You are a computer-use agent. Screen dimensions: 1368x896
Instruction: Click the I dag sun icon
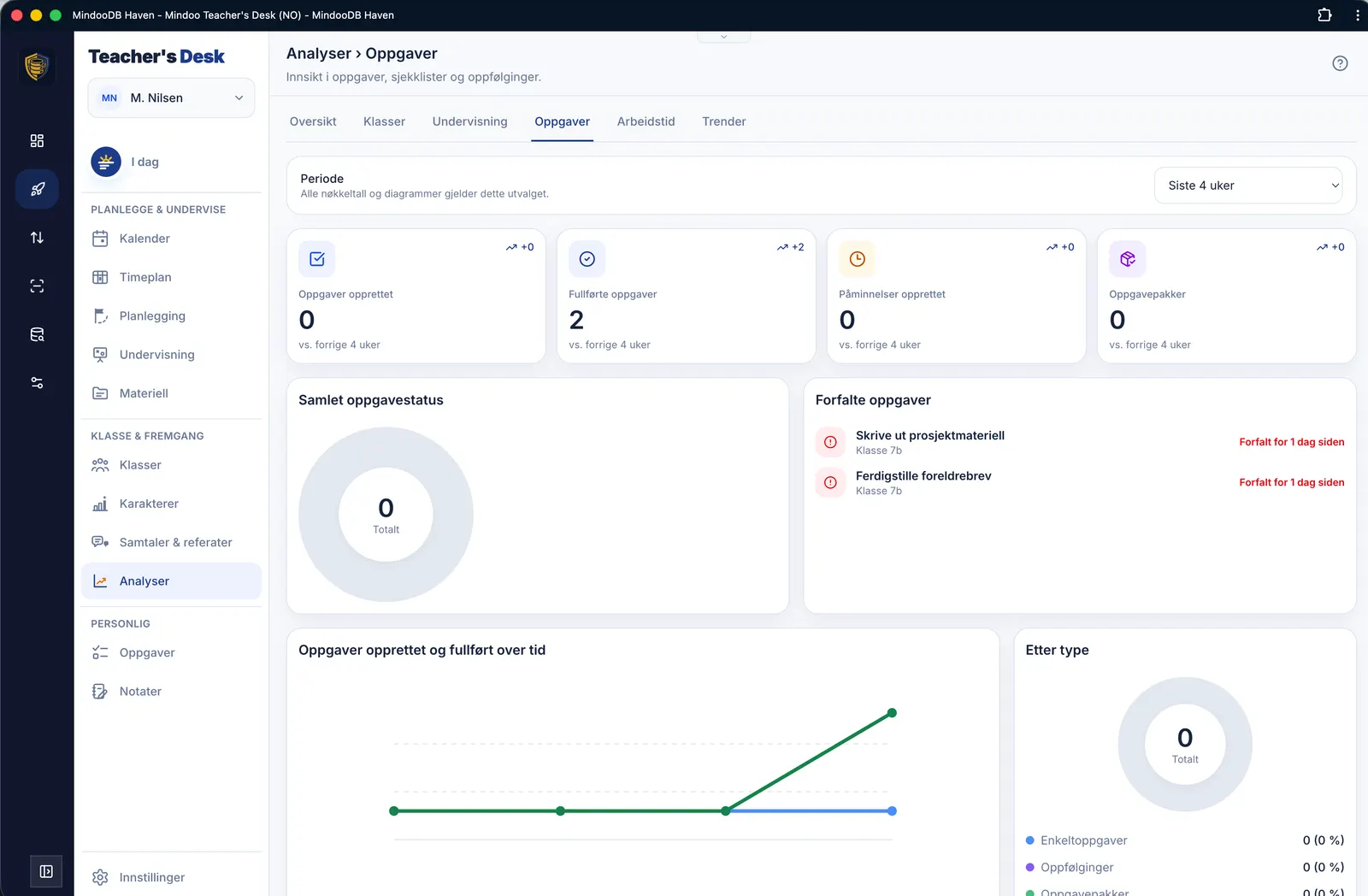[x=106, y=162]
